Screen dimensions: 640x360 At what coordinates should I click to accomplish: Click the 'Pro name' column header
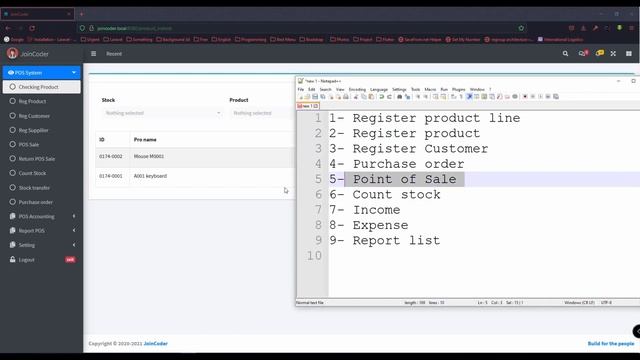coord(145,140)
